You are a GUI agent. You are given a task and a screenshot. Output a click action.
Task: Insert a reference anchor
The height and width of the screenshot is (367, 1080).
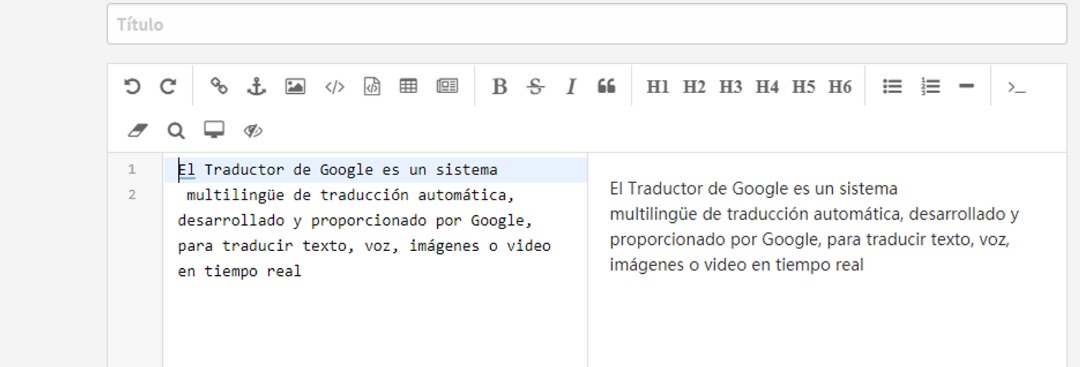pyautogui.click(x=256, y=87)
